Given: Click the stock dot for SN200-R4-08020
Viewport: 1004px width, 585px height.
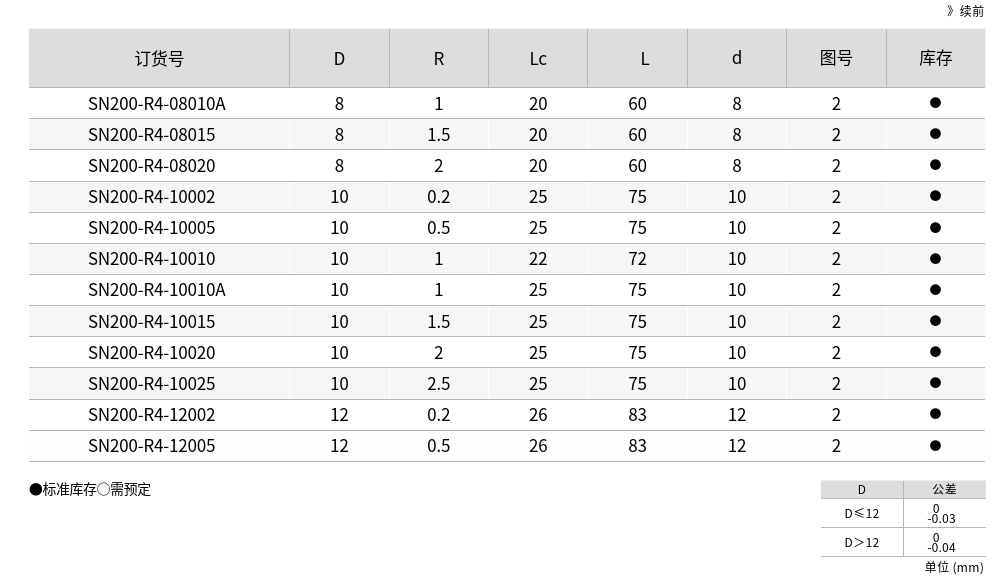Looking at the screenshot, I should click(x=935, y=165).
